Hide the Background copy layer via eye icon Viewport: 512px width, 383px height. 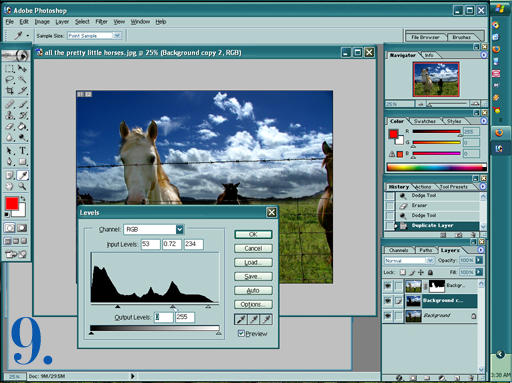pyautogui.click(x=388, y=301)
